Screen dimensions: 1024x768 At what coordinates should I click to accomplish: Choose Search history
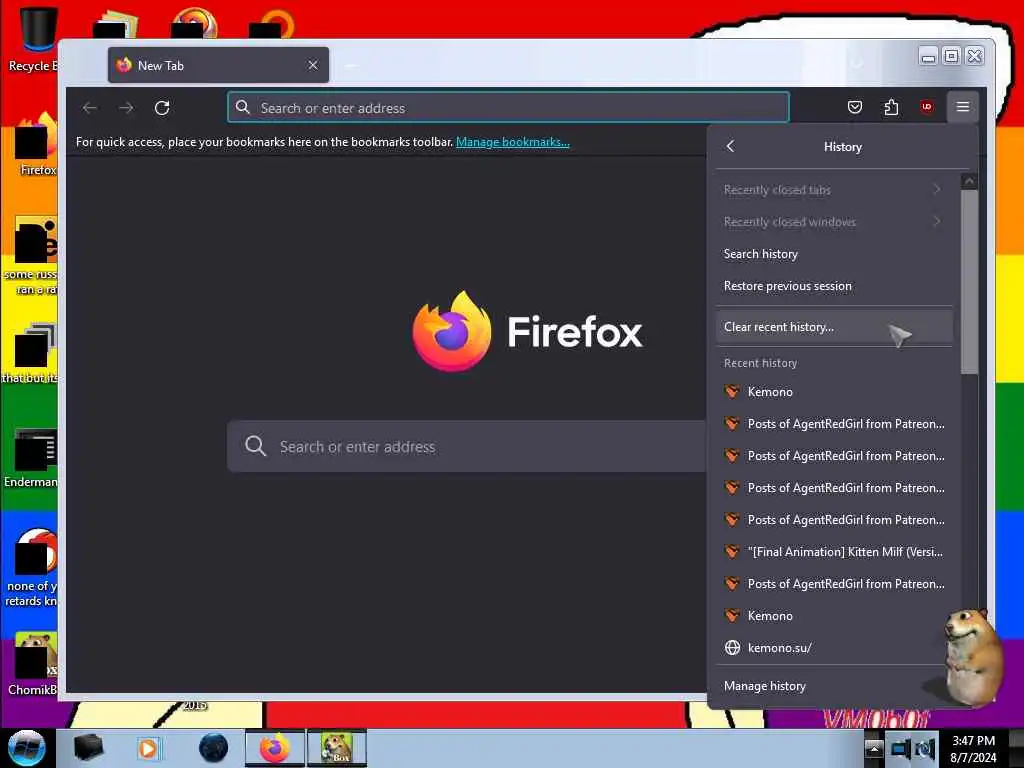coord(833,253)
